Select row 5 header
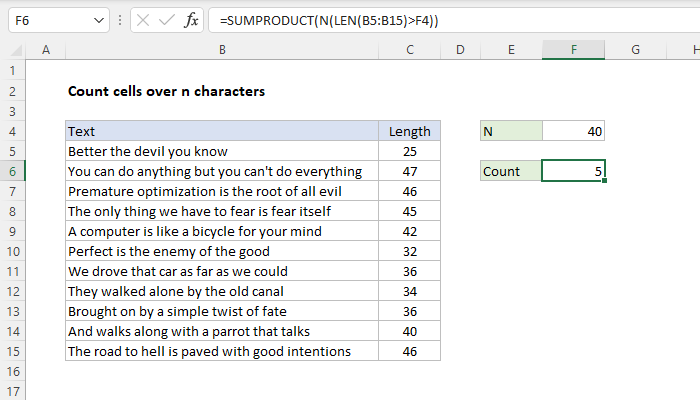Viewport: 700px width, 400px height. coord(12,151)
